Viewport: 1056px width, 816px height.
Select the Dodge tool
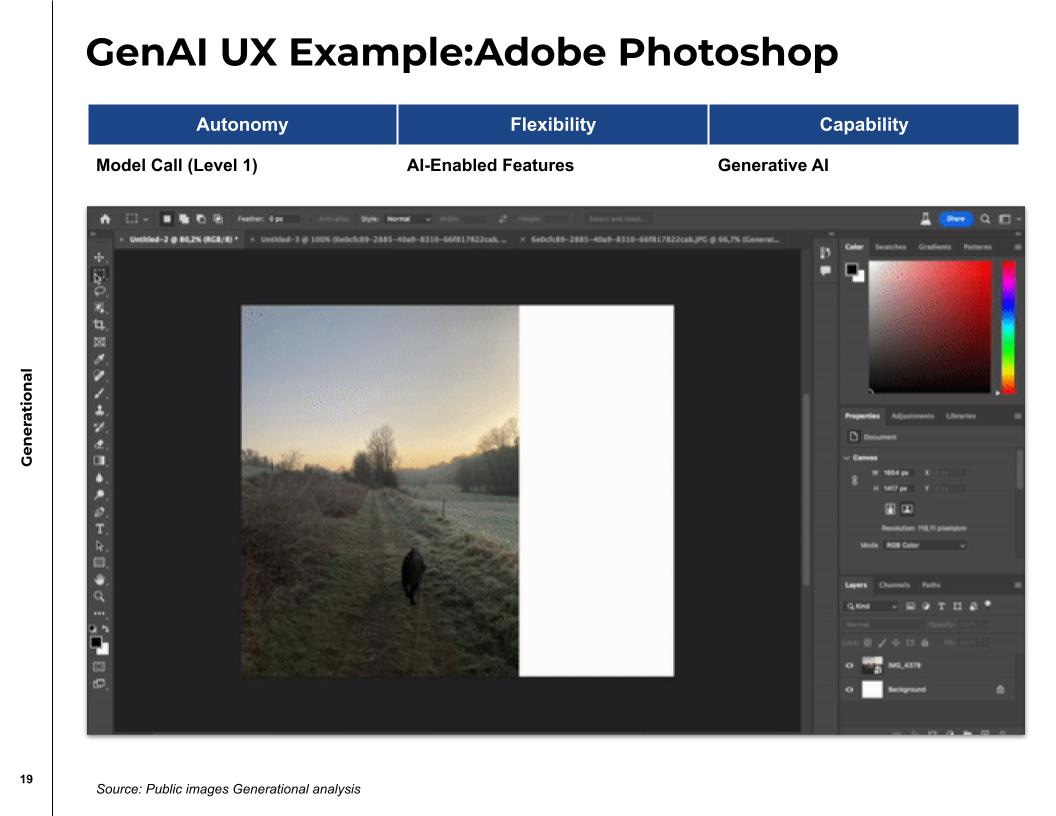coord(99,494)
